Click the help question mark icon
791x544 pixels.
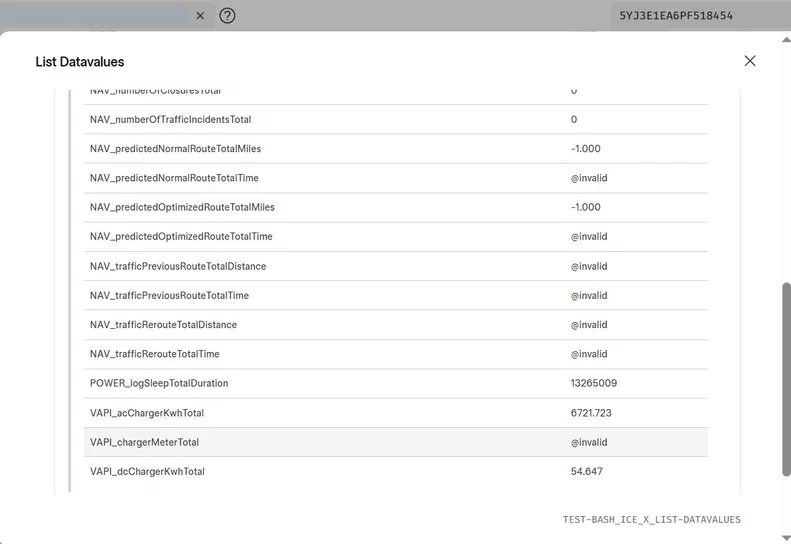click(227, 16)
